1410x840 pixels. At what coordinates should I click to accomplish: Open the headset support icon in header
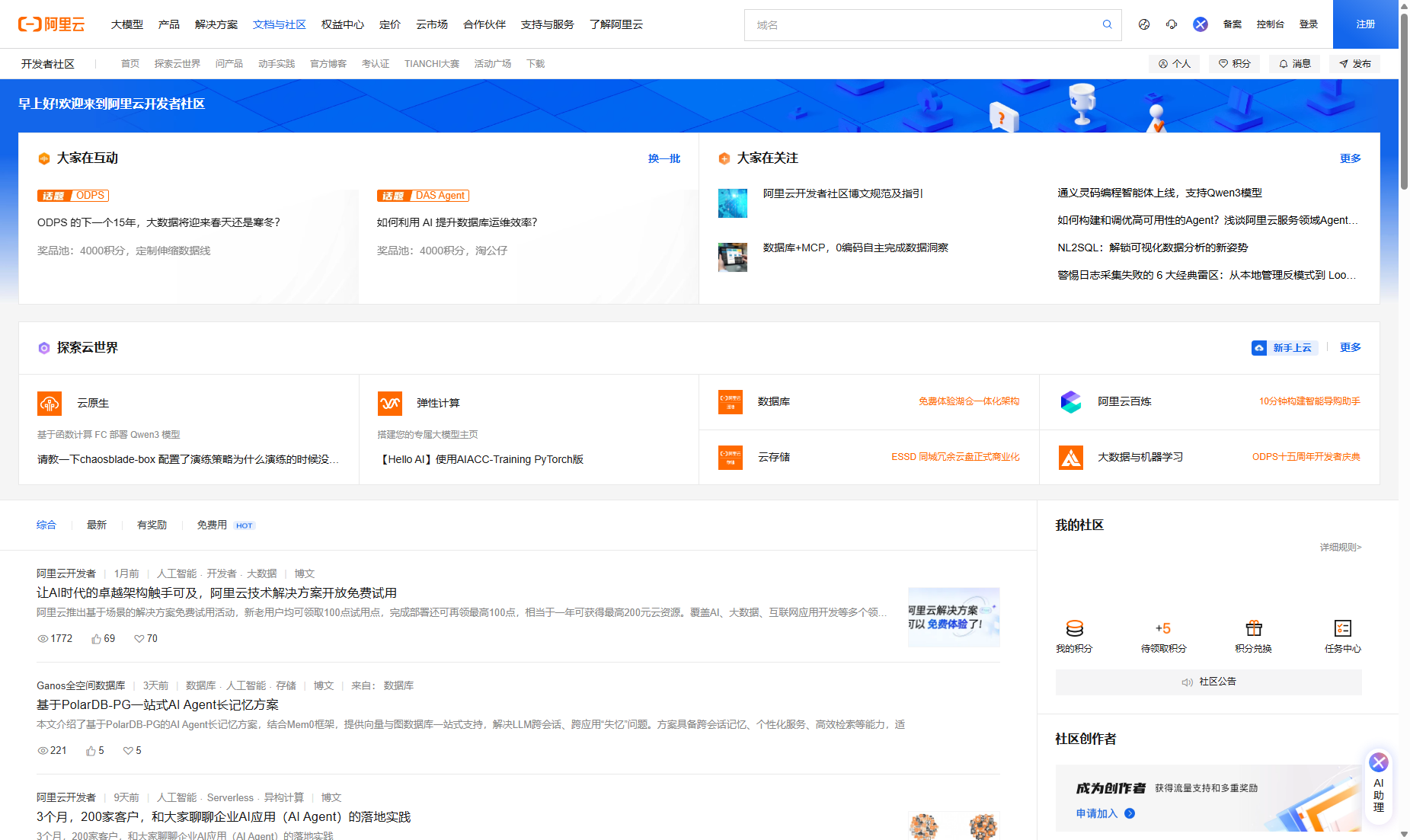click(x=1172, y=24)
